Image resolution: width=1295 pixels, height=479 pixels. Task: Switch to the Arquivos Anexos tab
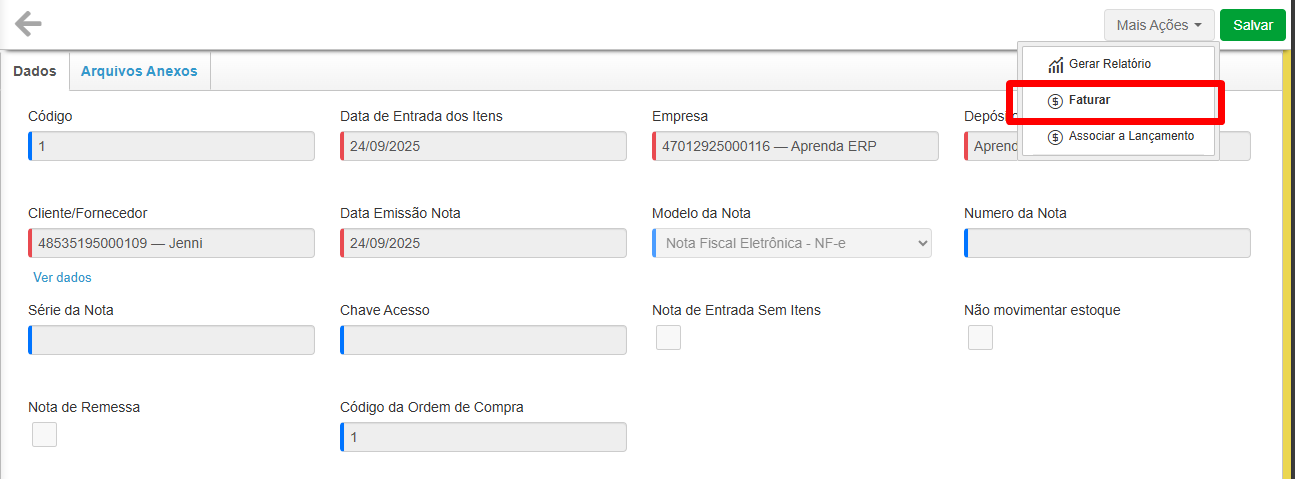[x=139, y=71]
